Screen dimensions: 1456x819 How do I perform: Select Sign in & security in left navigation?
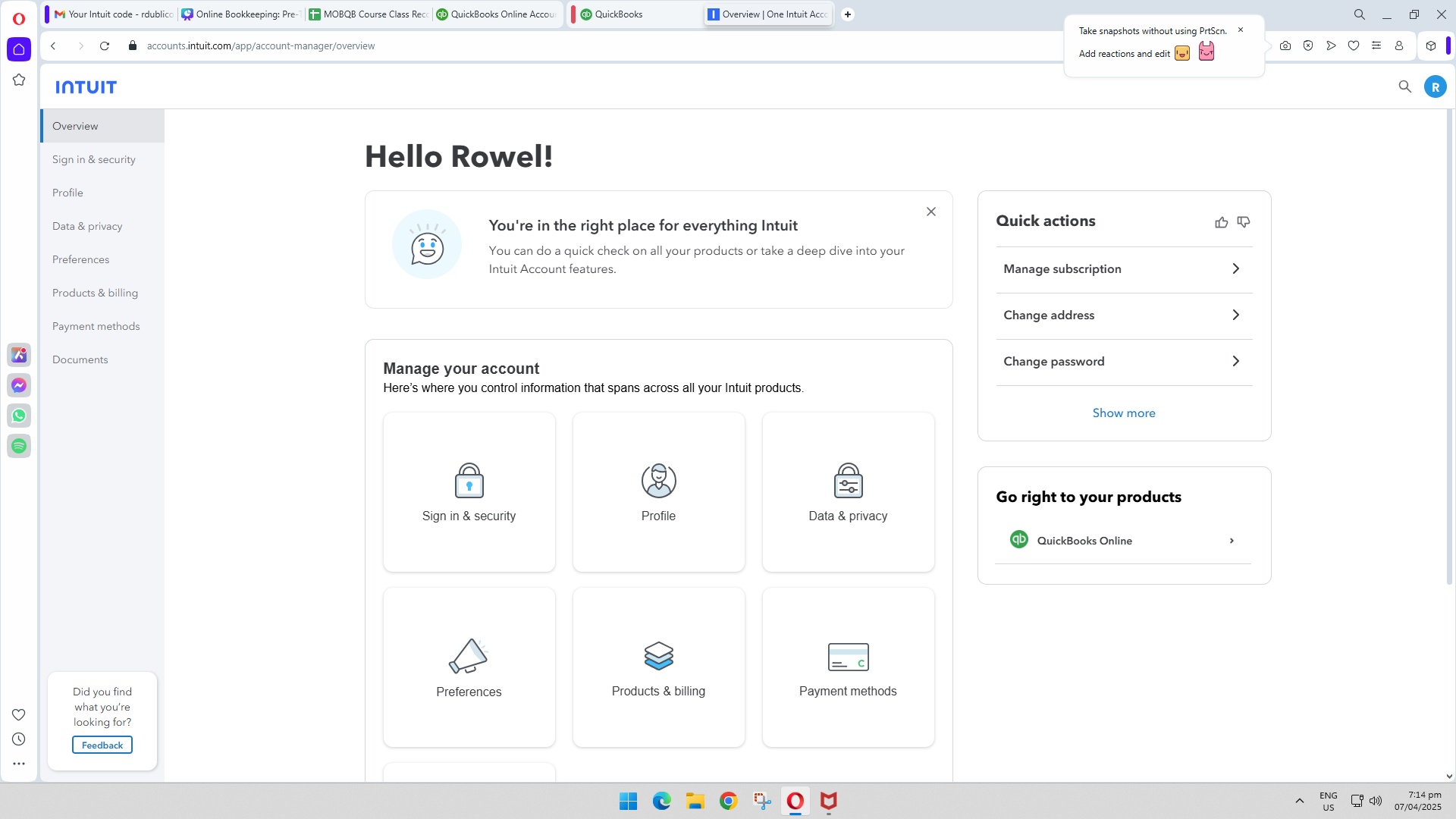pos(102,159)
